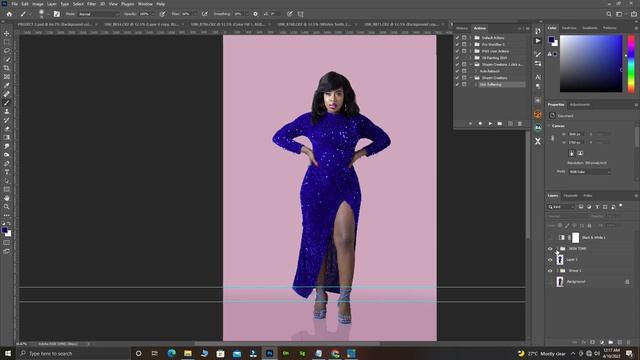Select the Horizontal Type tool

coord(7,172)
